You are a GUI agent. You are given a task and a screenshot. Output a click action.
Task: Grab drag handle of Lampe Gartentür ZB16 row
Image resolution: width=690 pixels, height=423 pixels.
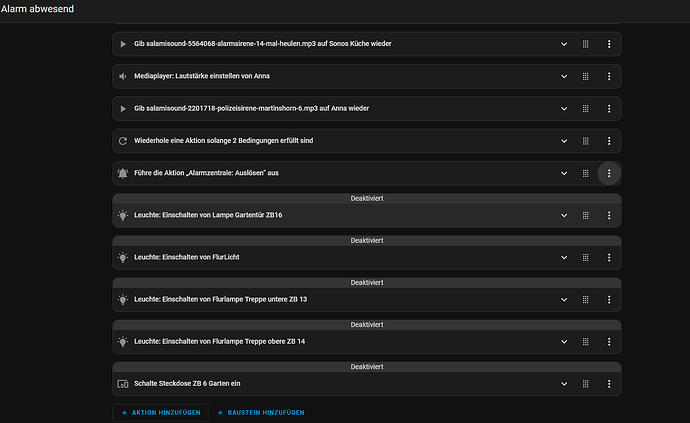pos(586,215)
